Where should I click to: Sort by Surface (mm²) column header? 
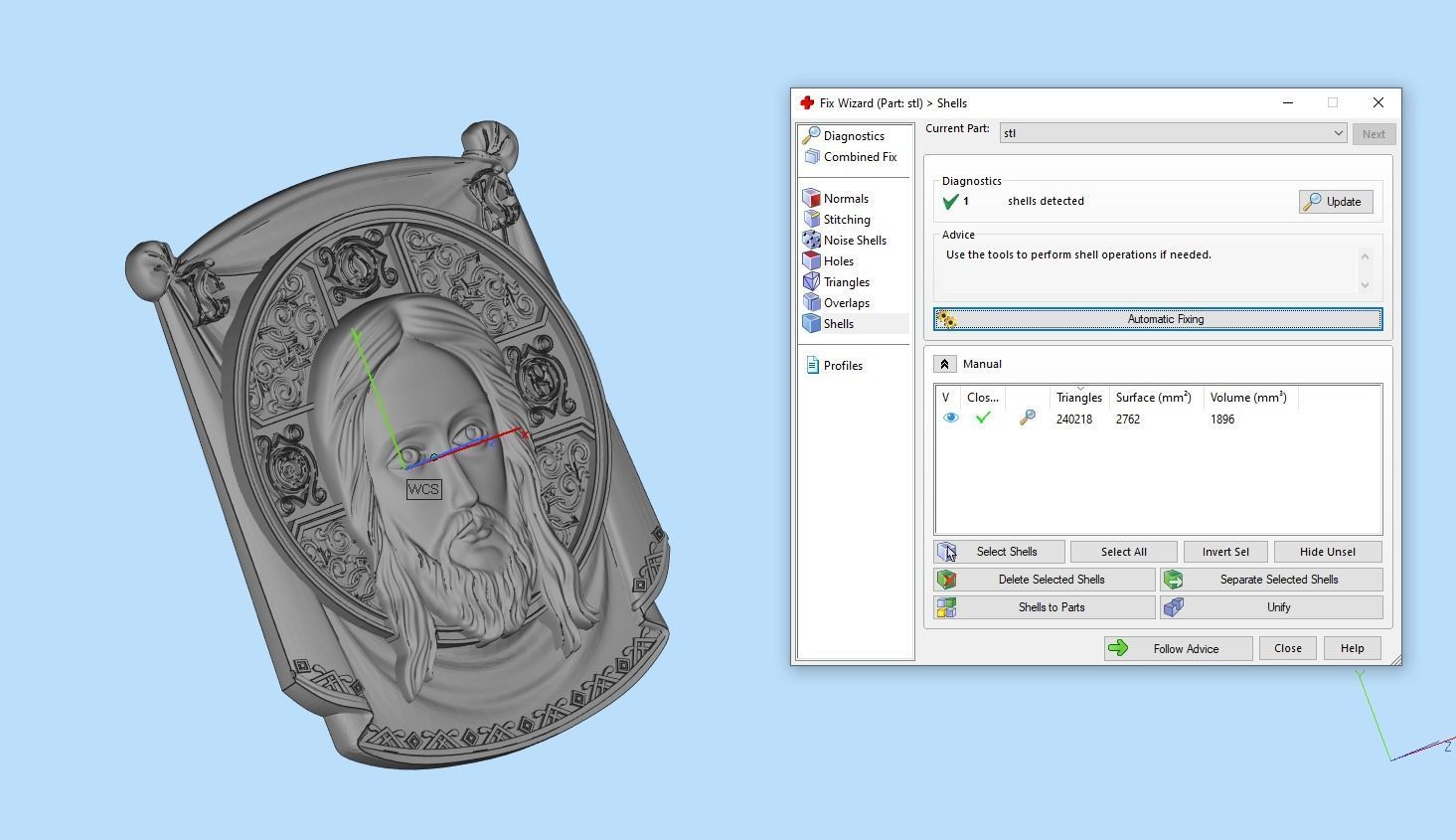pyautogui.click(x=1156, y=398)
